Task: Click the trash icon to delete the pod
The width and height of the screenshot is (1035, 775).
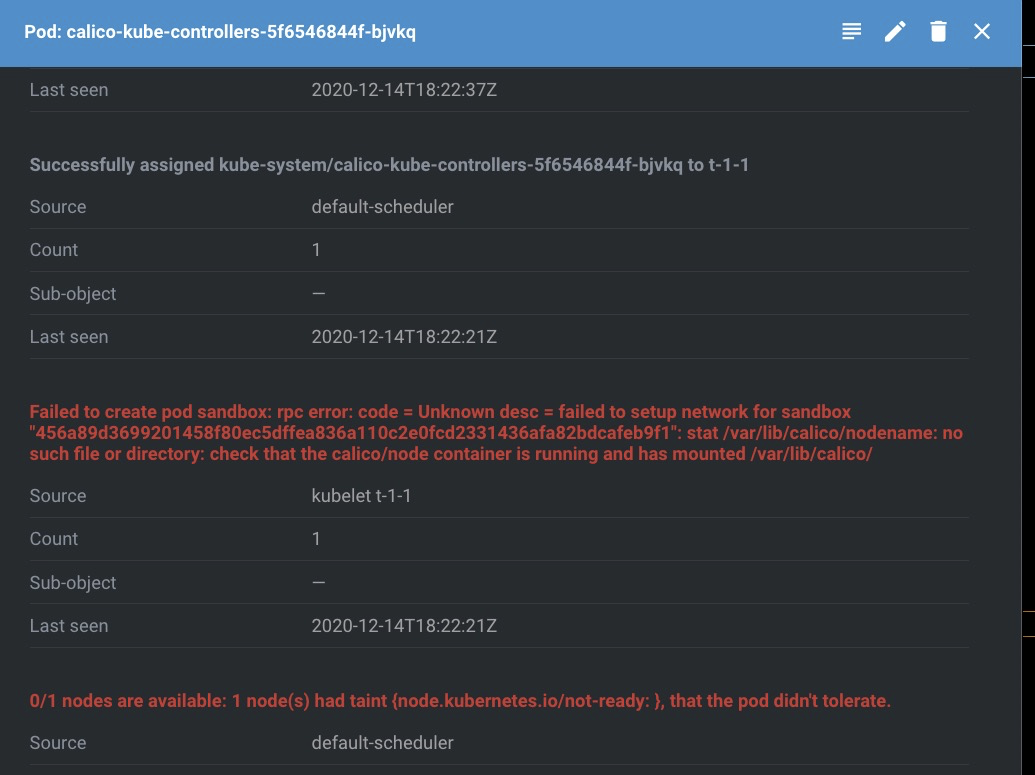Action: click(x=938, y=31)
